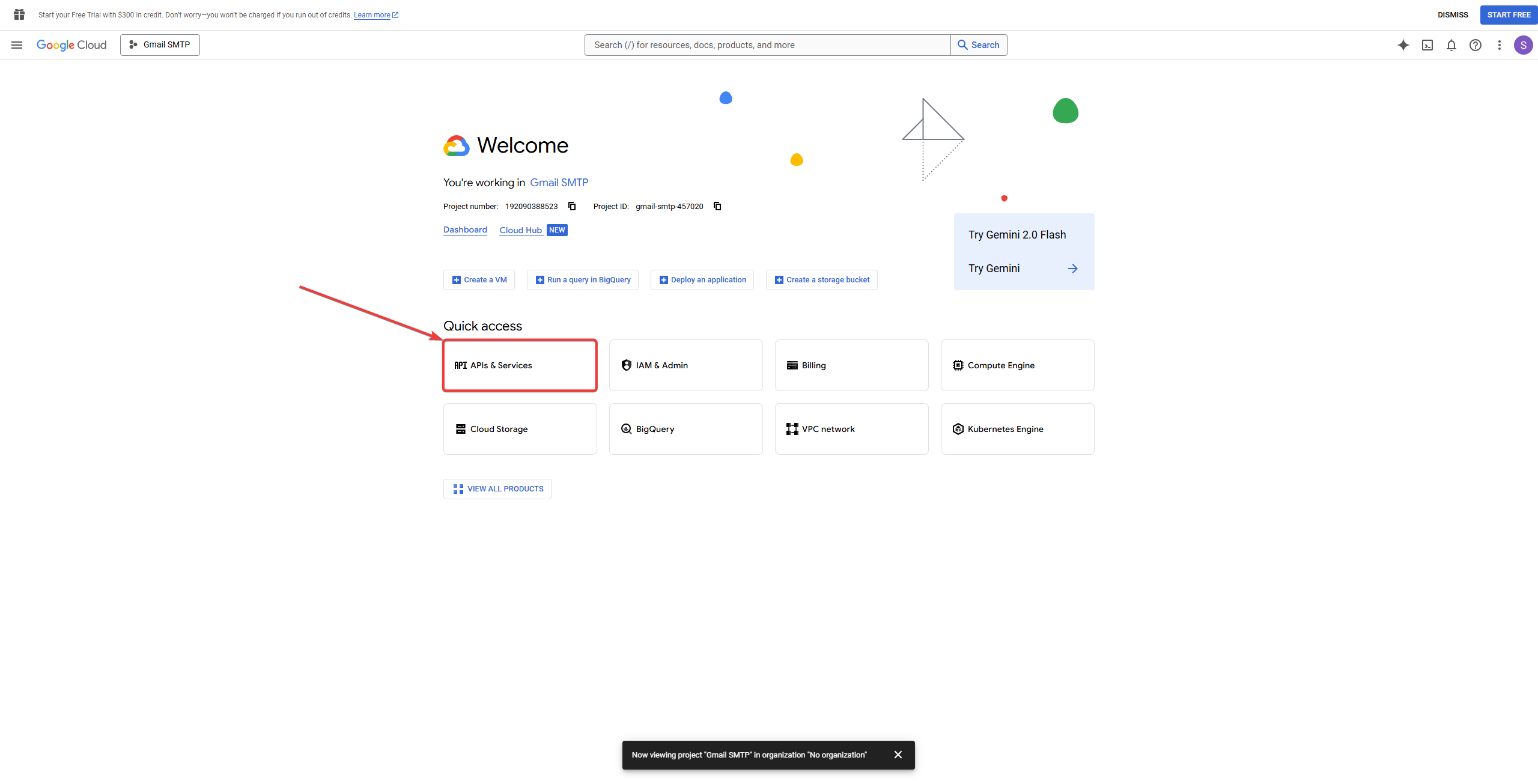
Task: Click Create a storage bucket
Action: click(822, 280)
